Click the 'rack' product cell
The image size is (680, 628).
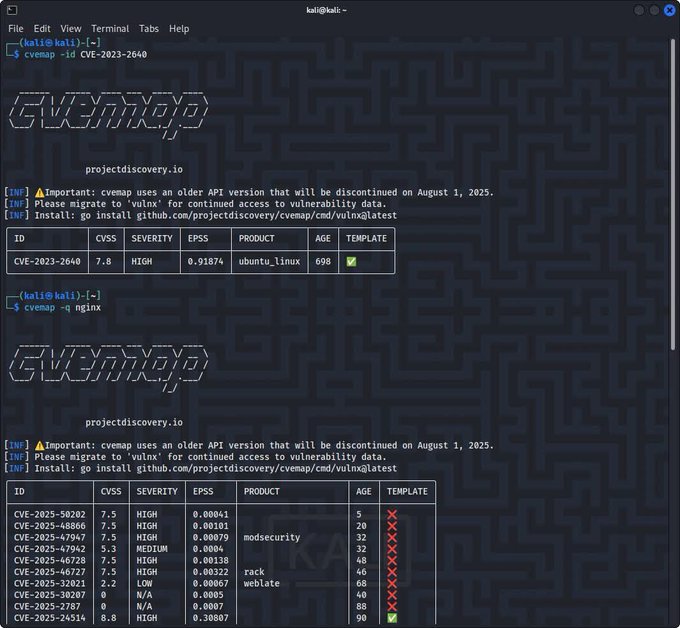point(254,572)
